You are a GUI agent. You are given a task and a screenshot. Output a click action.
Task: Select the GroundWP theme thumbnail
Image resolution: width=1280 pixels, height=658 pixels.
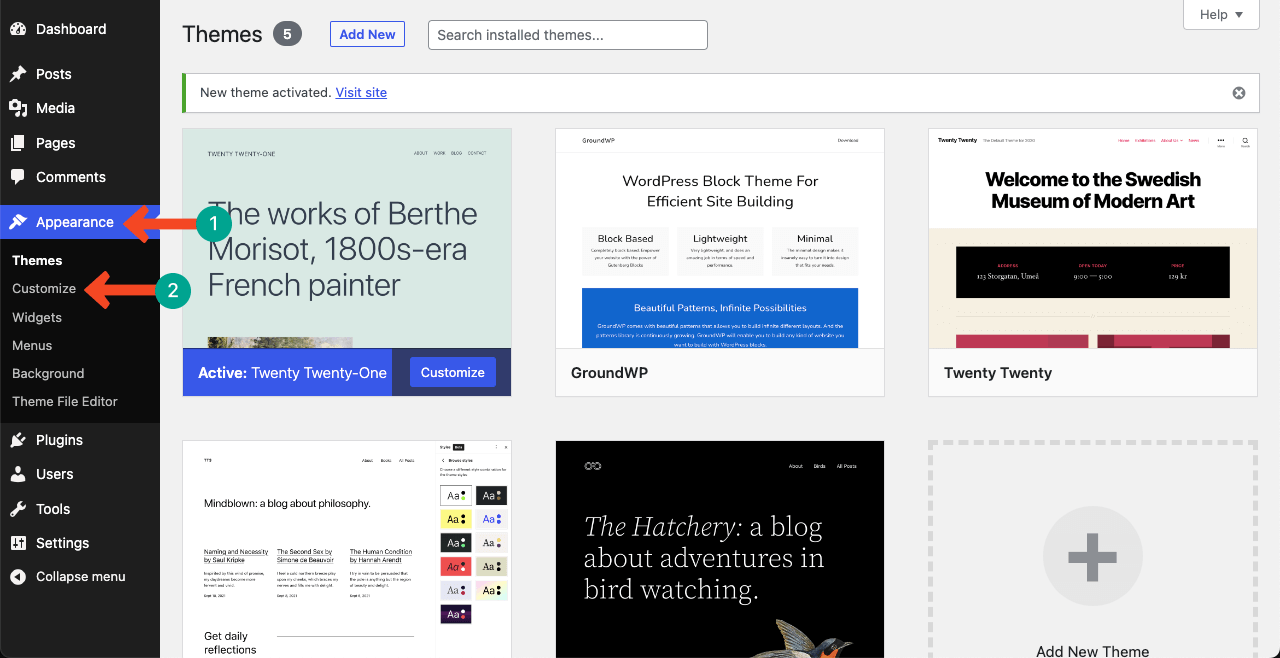click(x=719, y=239)
